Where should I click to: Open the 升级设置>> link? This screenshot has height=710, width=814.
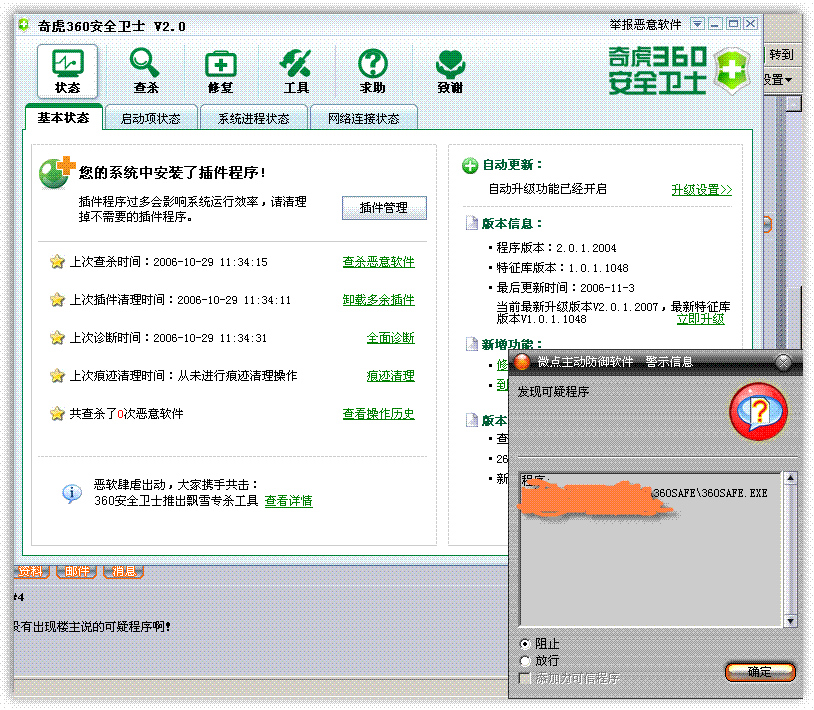pyautogui.click(x=702, y=189)
